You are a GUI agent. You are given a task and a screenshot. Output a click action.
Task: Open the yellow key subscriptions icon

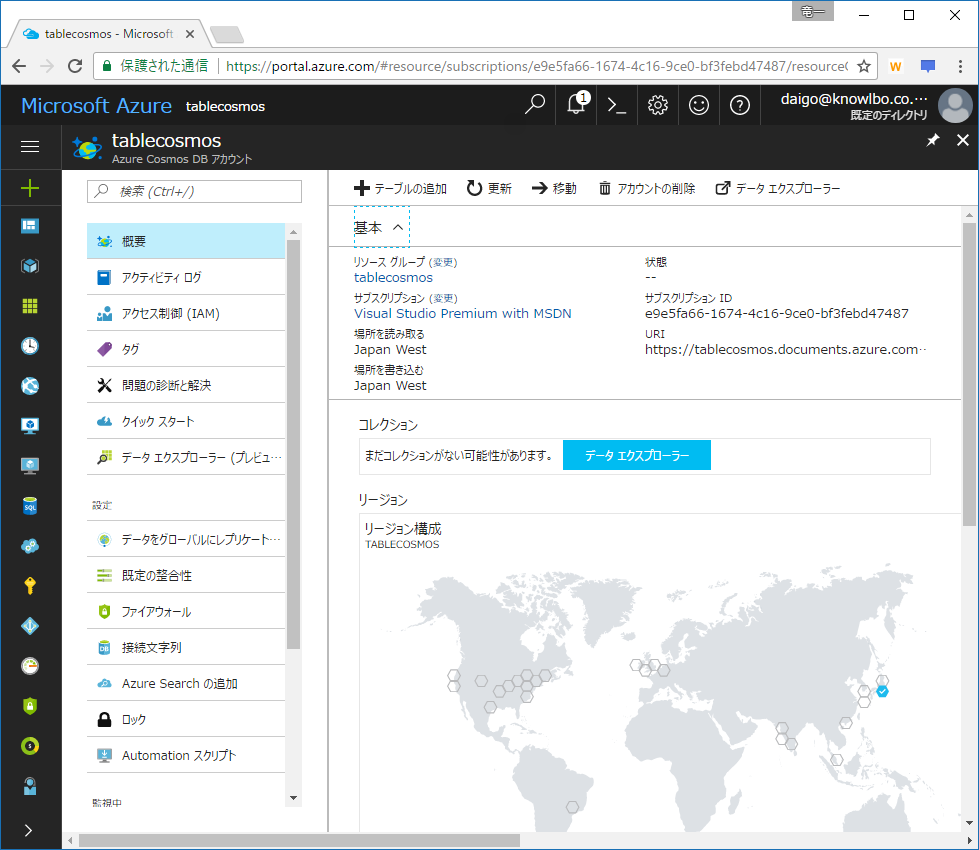point(30,586)
